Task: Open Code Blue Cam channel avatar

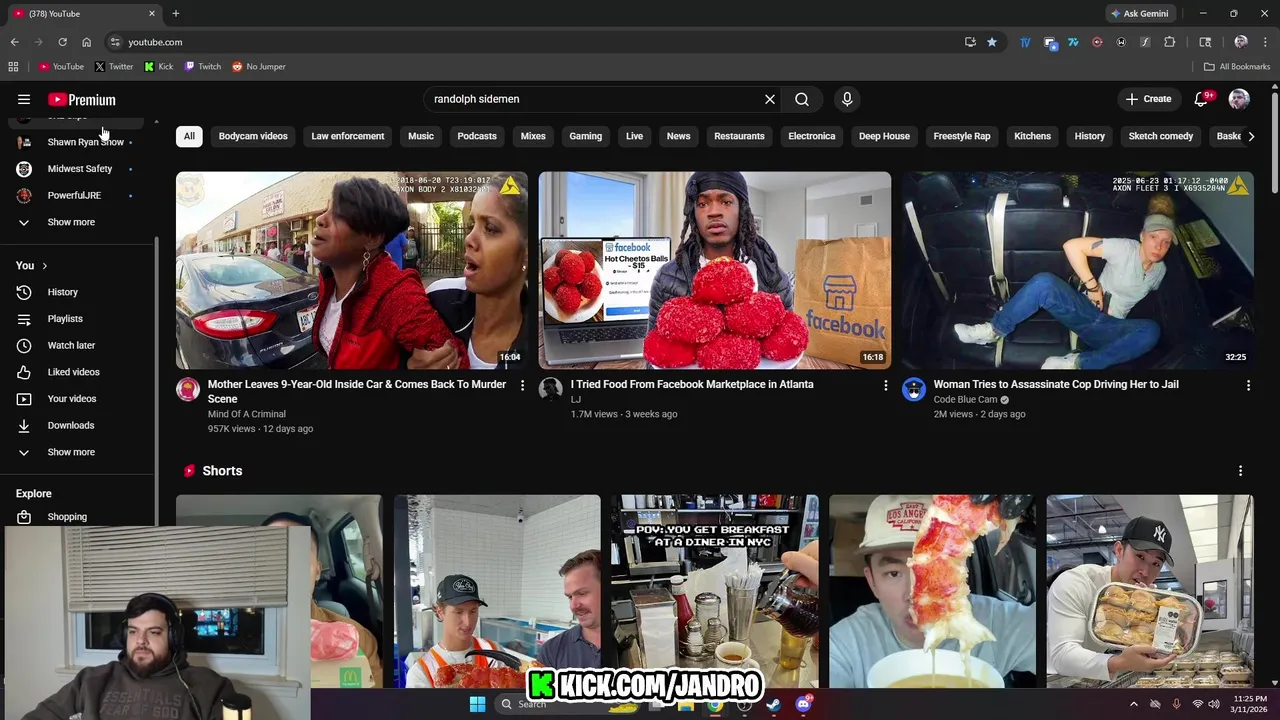Action: click(914, 389)
